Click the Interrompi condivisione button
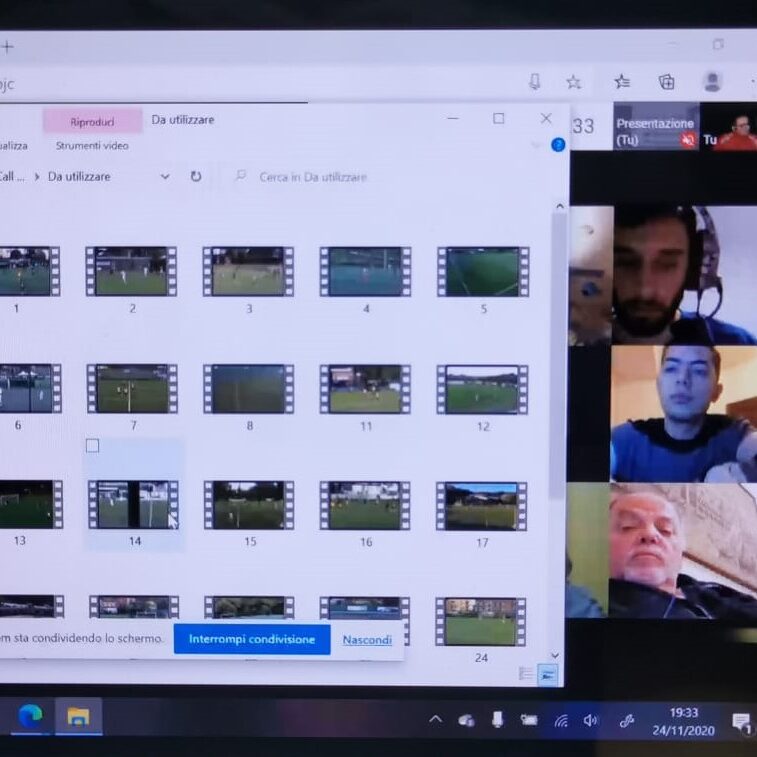The height and width of the screenshot is (757, 757). [252, 639]
